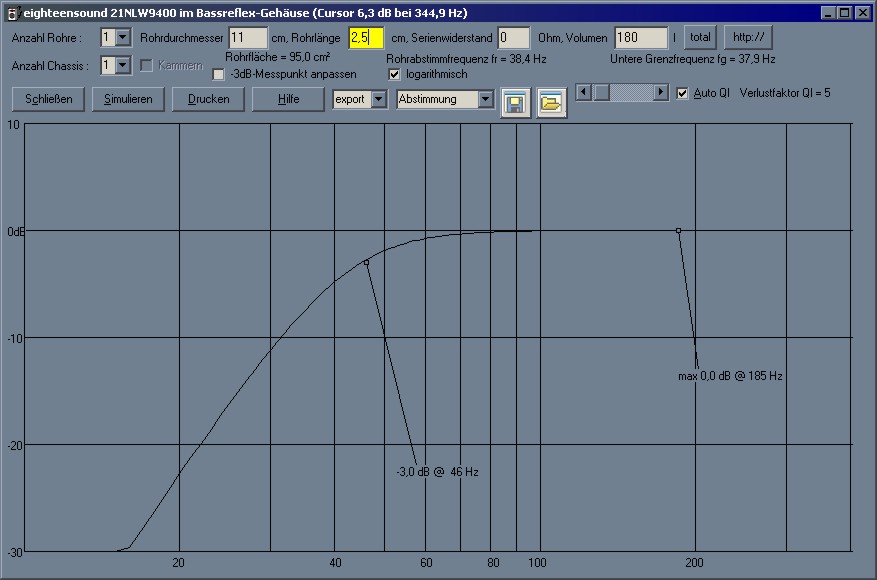Uncheck the Auto Ql checkbox

(x=683, y=93)
